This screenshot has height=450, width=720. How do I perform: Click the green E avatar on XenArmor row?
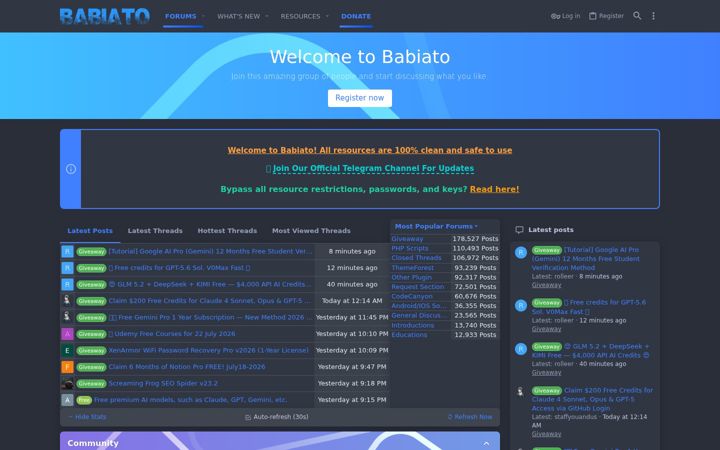tap(67, 350)
